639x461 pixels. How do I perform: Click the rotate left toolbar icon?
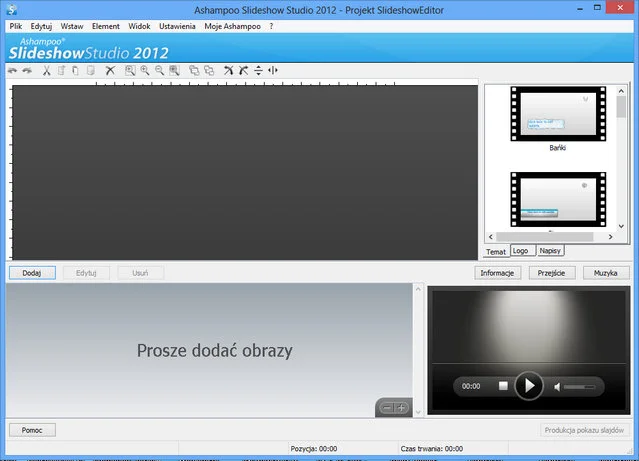coord(229,71)
